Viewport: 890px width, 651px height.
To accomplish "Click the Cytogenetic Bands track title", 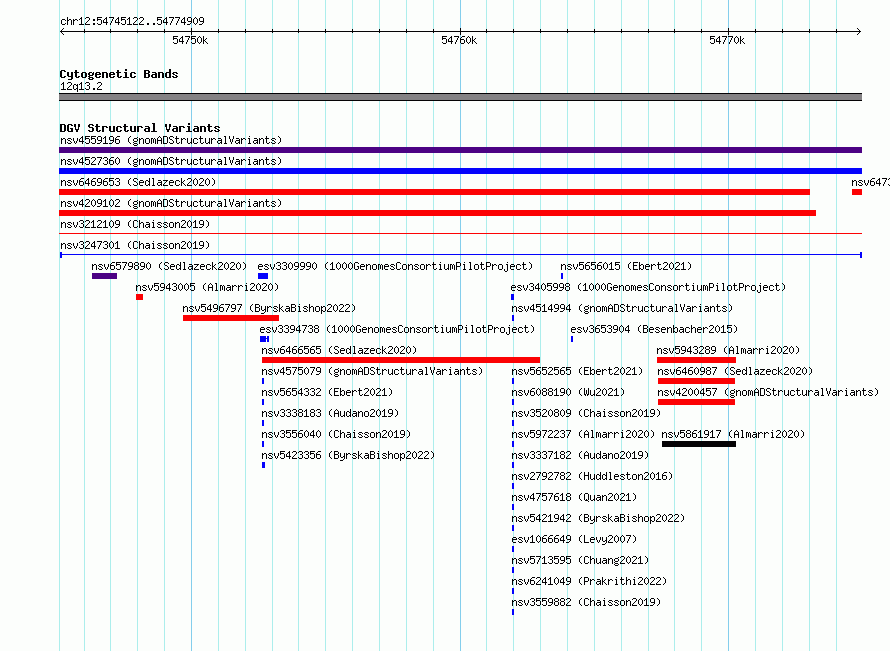I will (119, 74).
